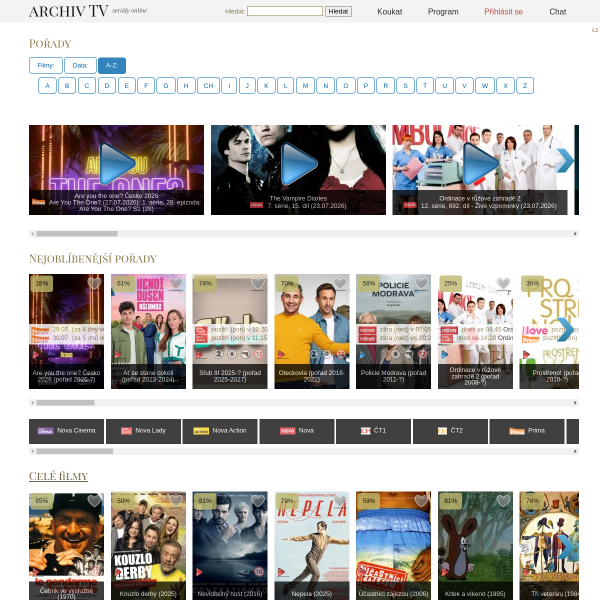Open the Program menu item

pos(443,12)
